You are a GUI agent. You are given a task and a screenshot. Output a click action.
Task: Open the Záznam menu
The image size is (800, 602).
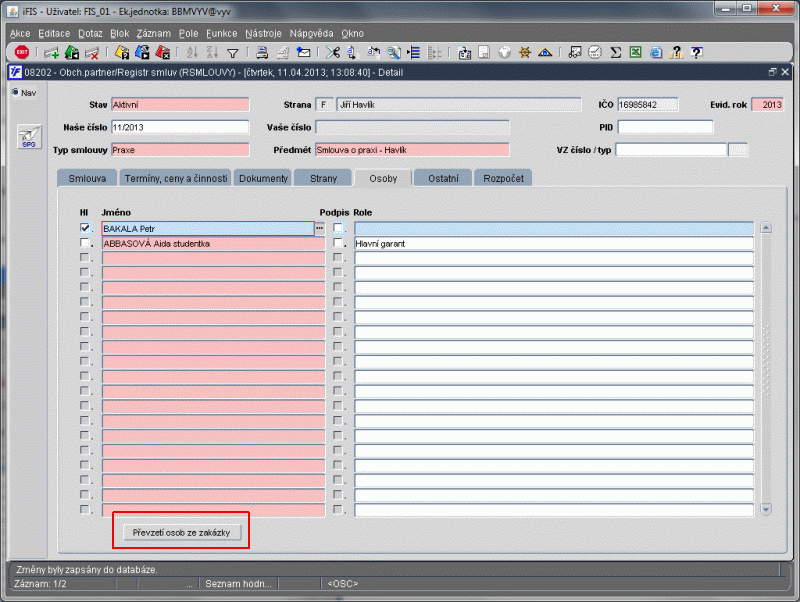coord(154,34)
